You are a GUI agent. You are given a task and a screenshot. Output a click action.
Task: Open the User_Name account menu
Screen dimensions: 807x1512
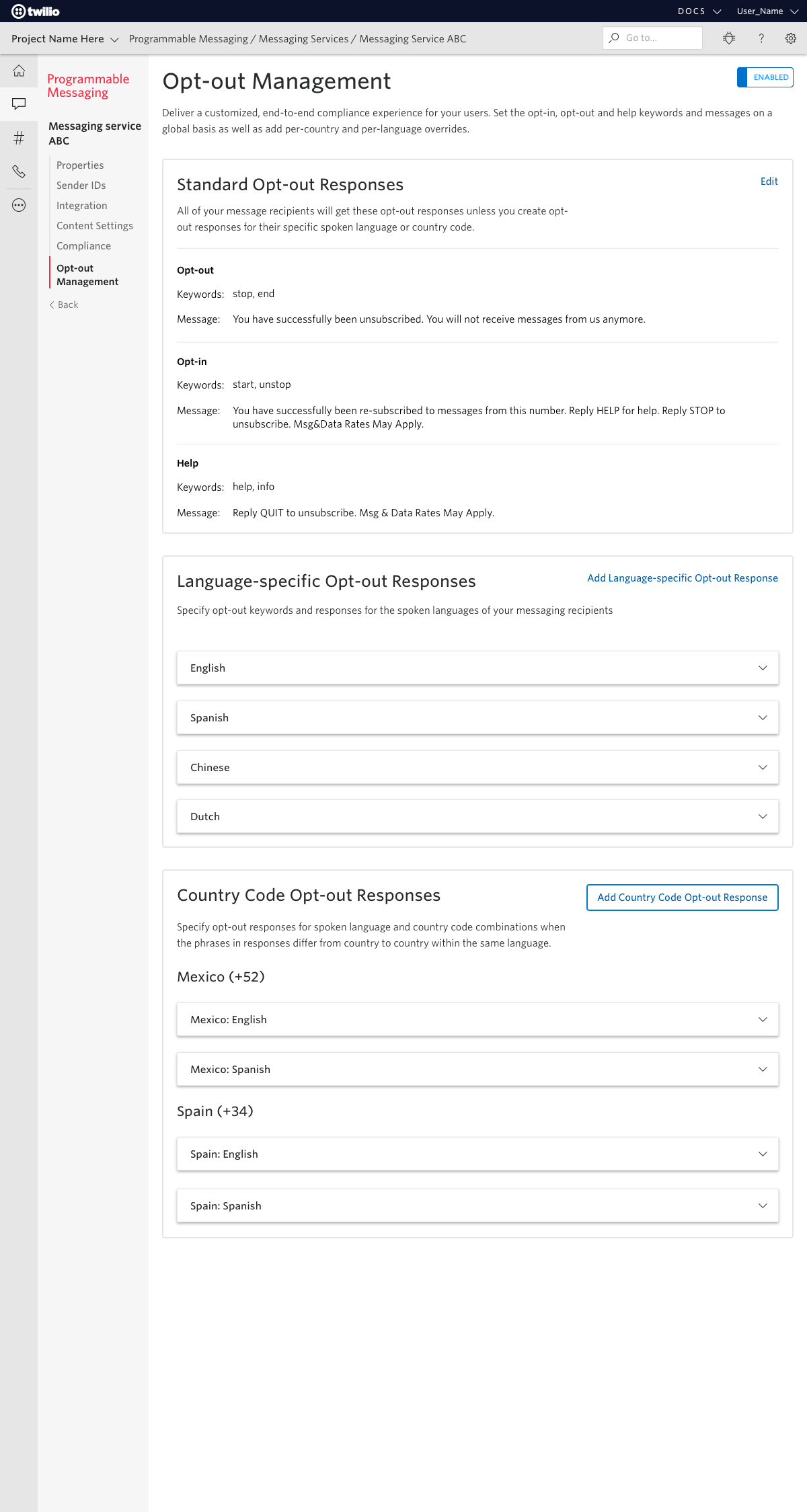pyautogui.click(x=767, y=11)
